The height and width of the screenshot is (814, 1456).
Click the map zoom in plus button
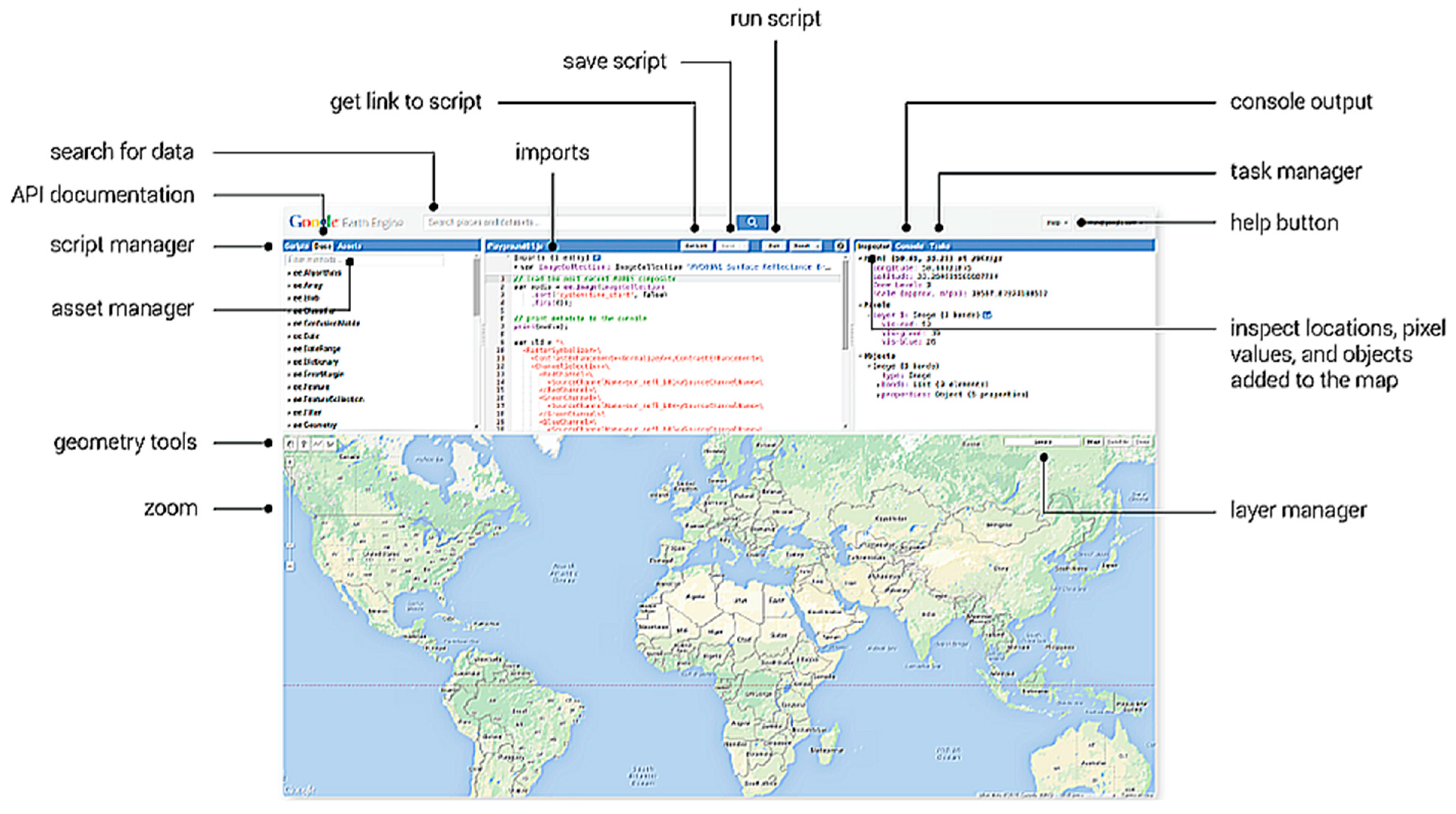290,462
